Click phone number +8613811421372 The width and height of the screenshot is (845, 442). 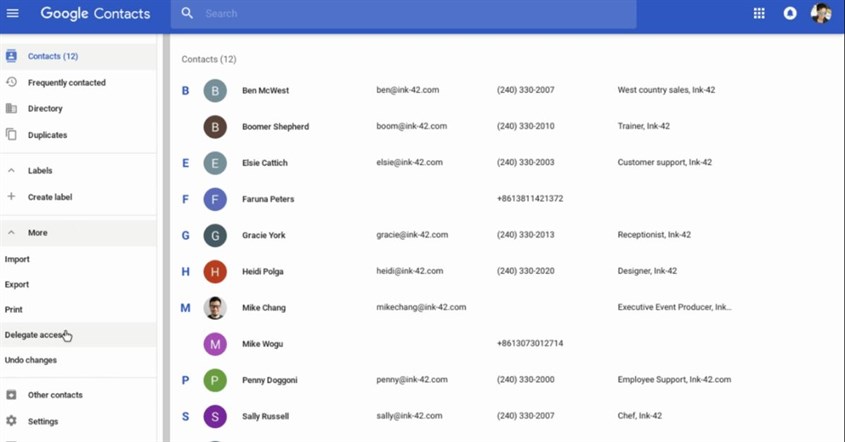(x=530, y=198)
